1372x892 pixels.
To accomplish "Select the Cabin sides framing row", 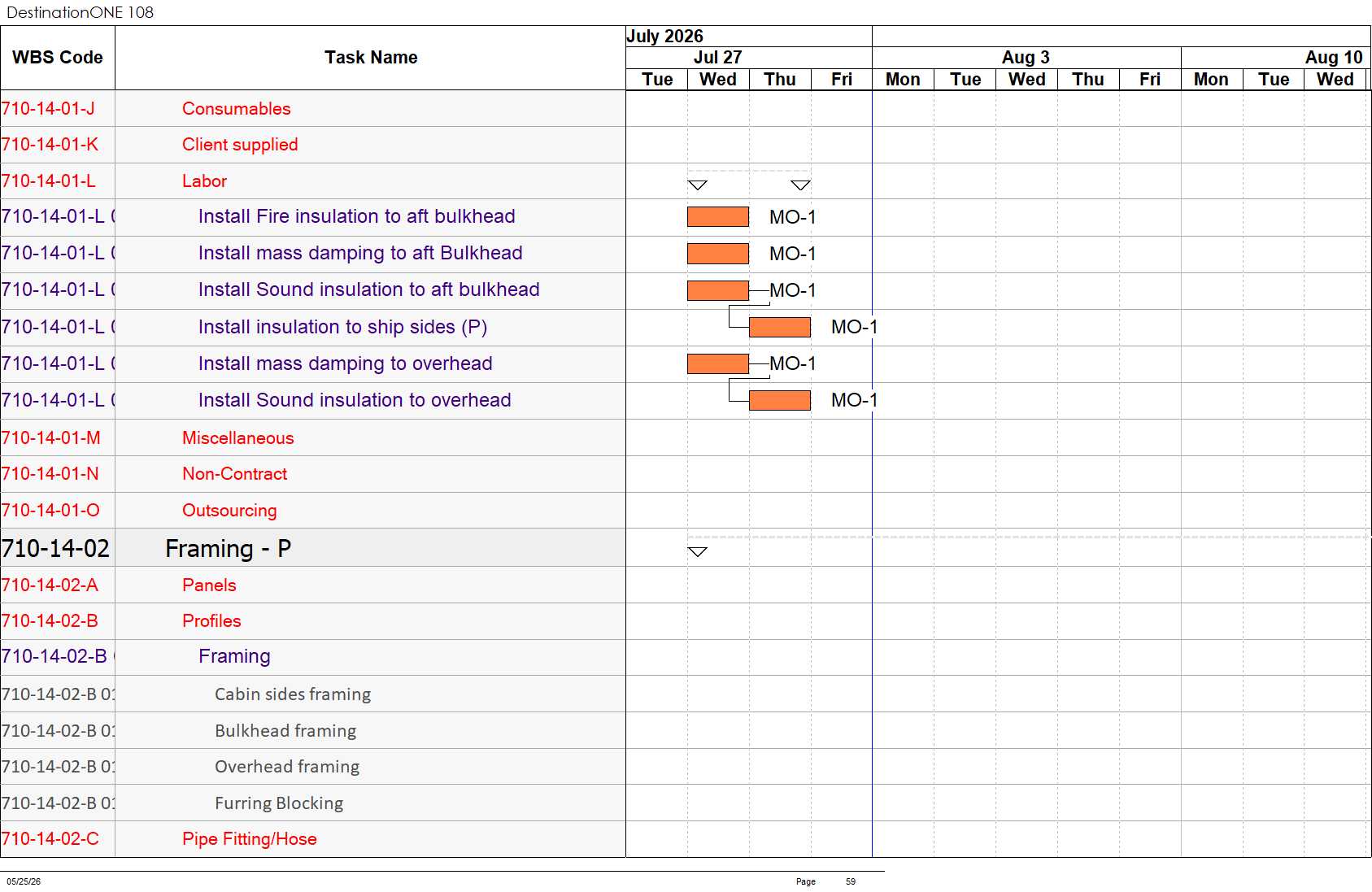I will pos(313,694).
